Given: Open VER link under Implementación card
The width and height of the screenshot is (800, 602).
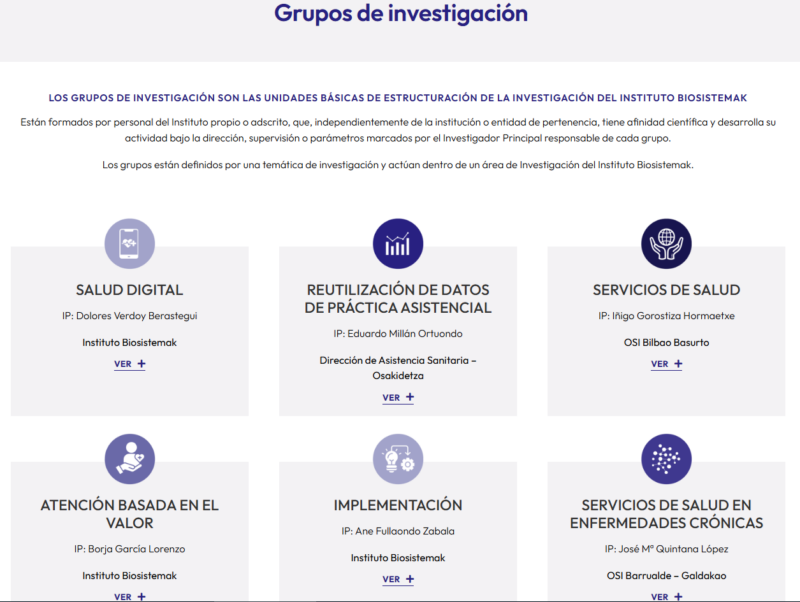Looking at the screenshot, I should point(398,580).
